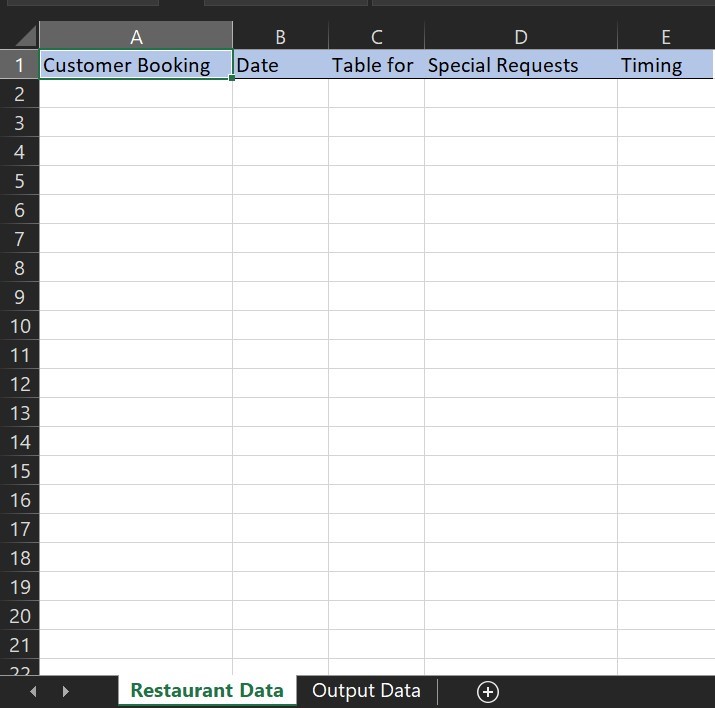Click the fill handle of cell A1
This screenshot has height=708, width=715.
pos(232,78)
